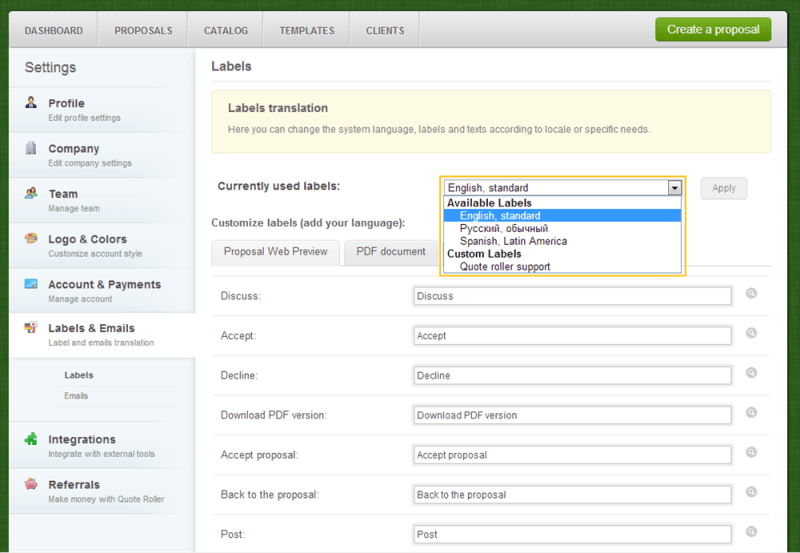Image resolution: width=800 pixels, height=553 pixels.
Task: Go to the Templates navigation tab
Action: pyautogui.click(x=307, y=31)
